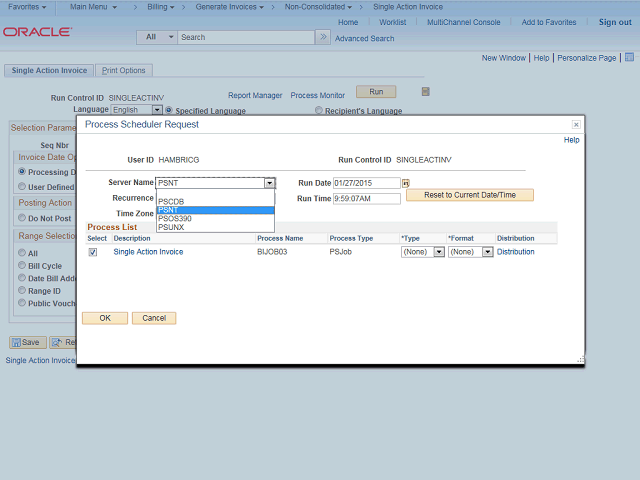Toggle the Single Action Invoice select checkbox

[x=93, y=252]
